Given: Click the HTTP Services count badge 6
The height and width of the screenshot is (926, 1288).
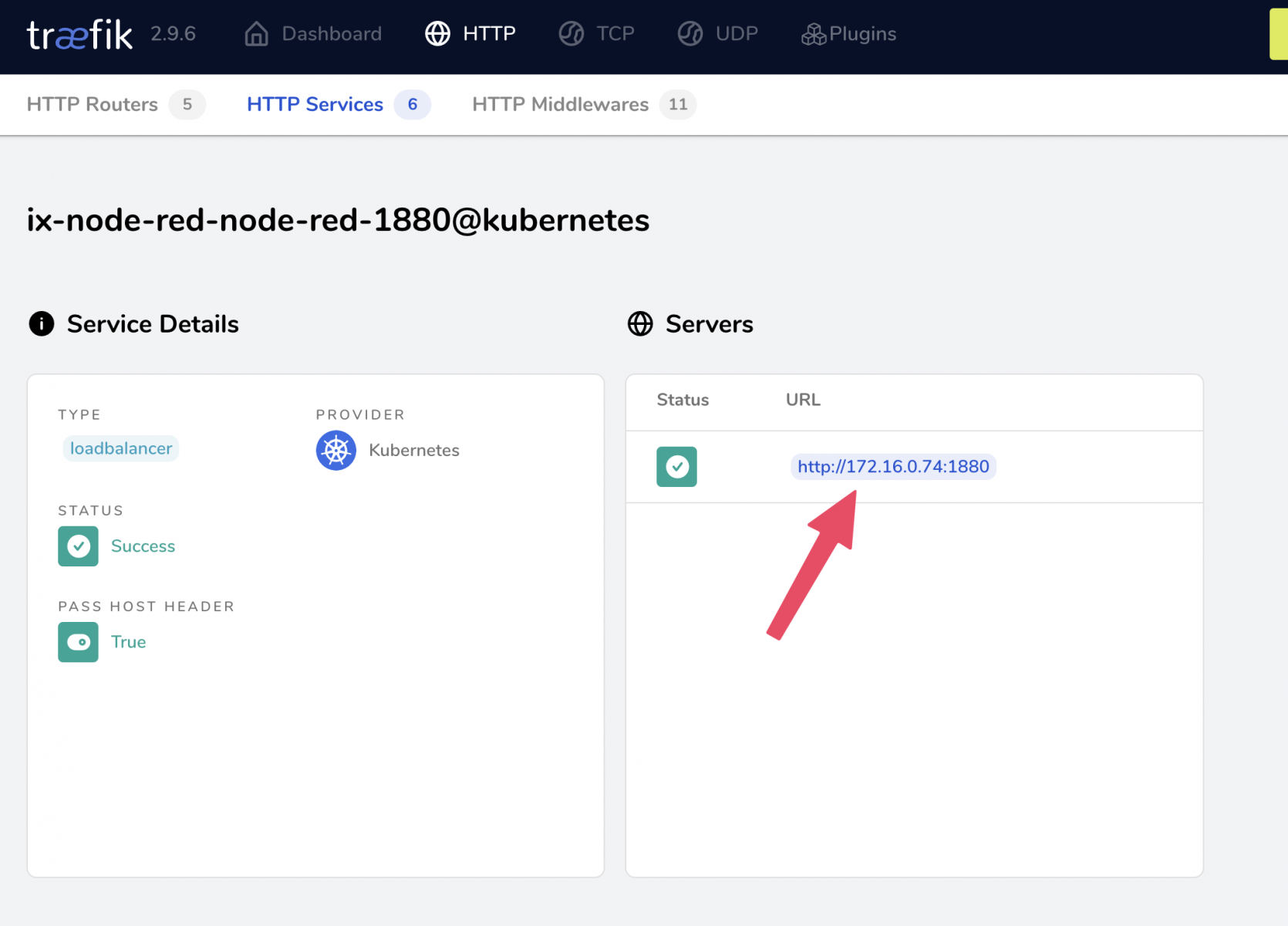Looking at the screenshot, I should tap(413, 104).
